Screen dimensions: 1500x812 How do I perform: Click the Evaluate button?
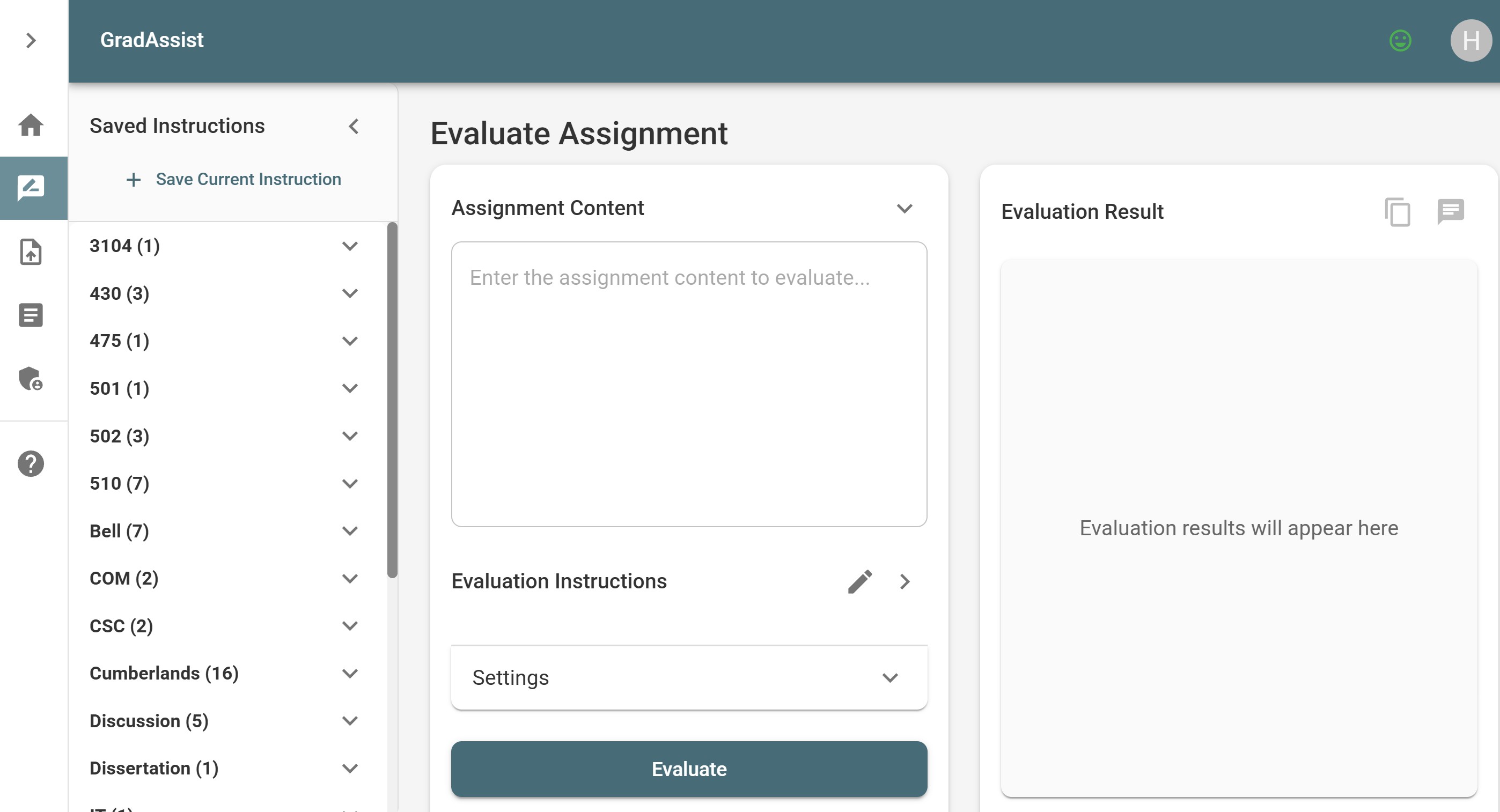point(689,769)
